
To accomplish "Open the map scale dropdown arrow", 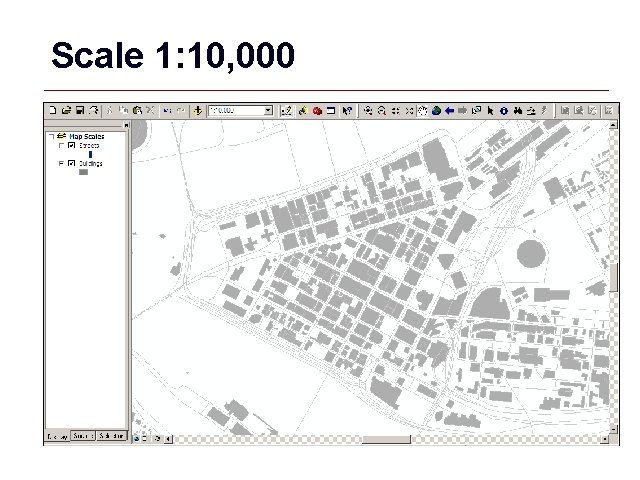I will (268, 111).
